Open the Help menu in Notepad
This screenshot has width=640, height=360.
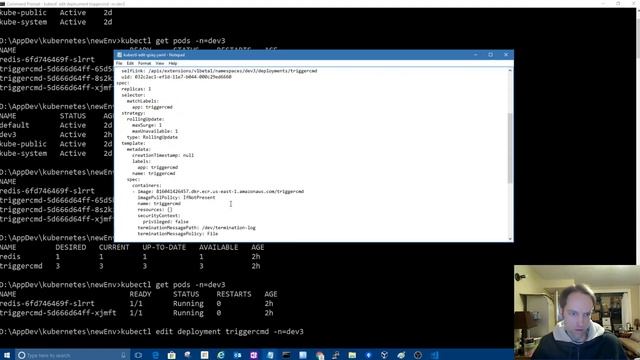coord(173,63)
